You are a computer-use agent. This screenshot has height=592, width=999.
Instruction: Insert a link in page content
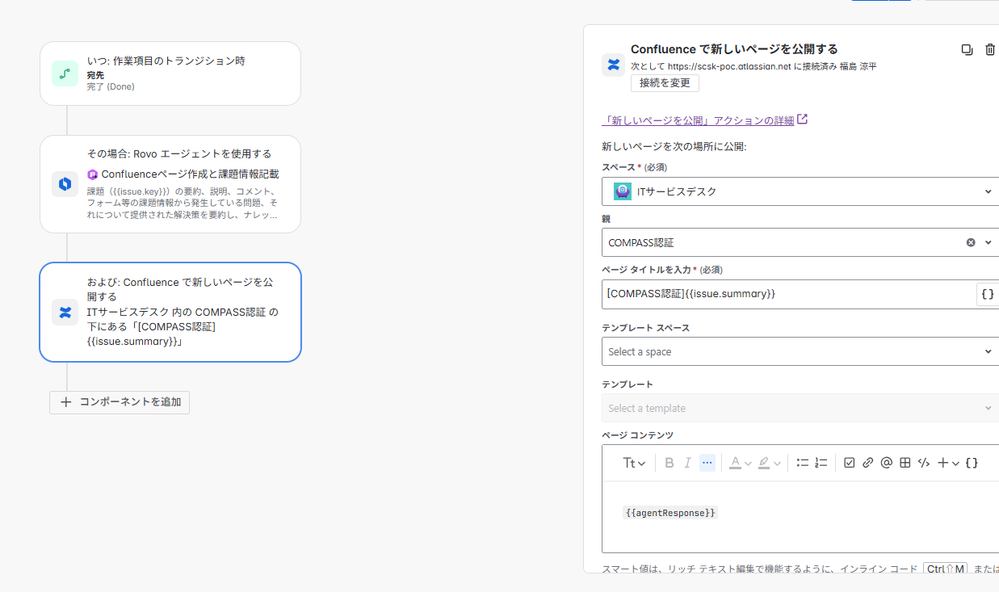pos(868,463)
